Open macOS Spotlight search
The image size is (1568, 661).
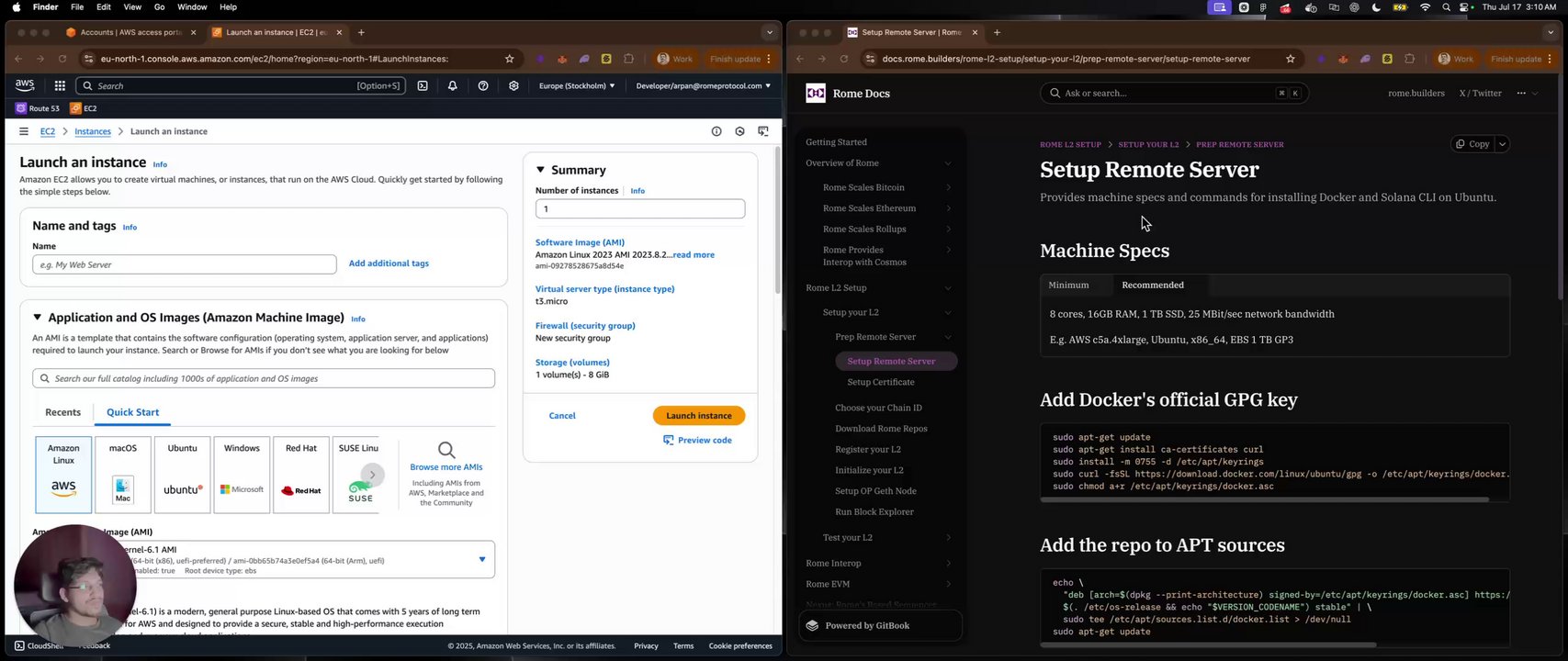[x=1447, y=7]
